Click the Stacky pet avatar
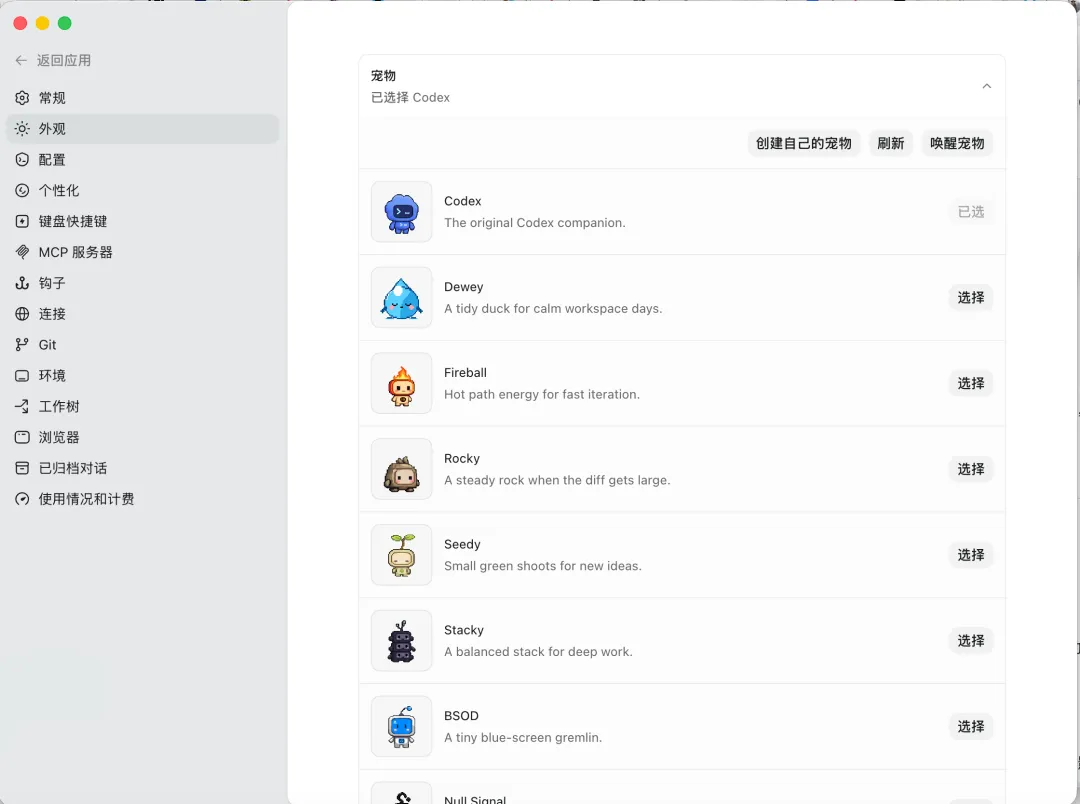Viewport: 1080px width, 804px height. click(x=402, y=641)
